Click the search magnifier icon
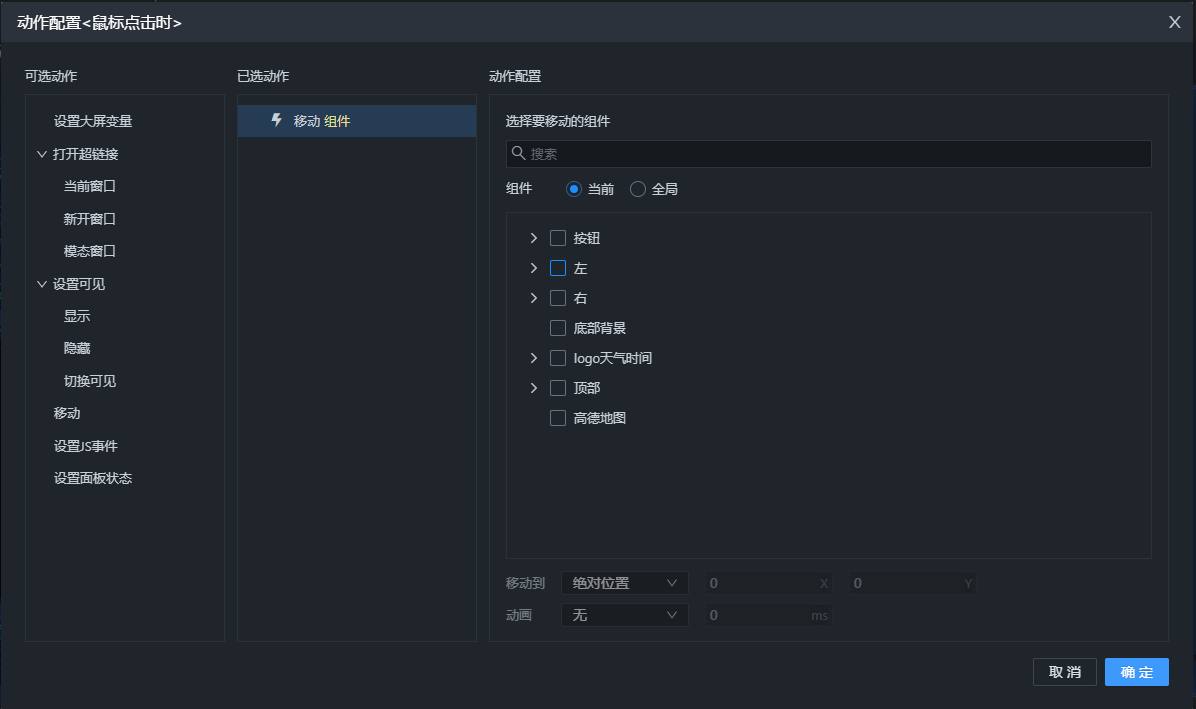 pyautogui.click(x=518, y=153)
